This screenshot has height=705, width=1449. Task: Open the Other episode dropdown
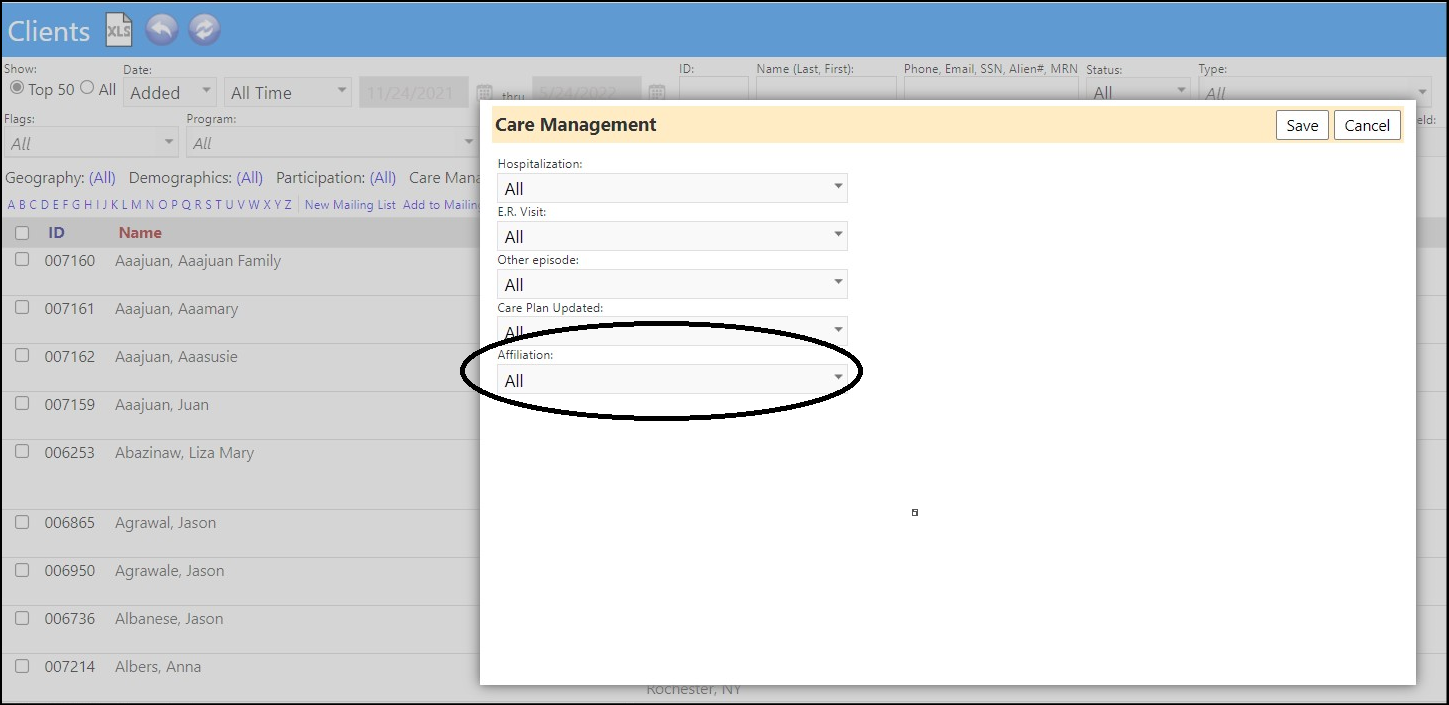coord(672,284)
